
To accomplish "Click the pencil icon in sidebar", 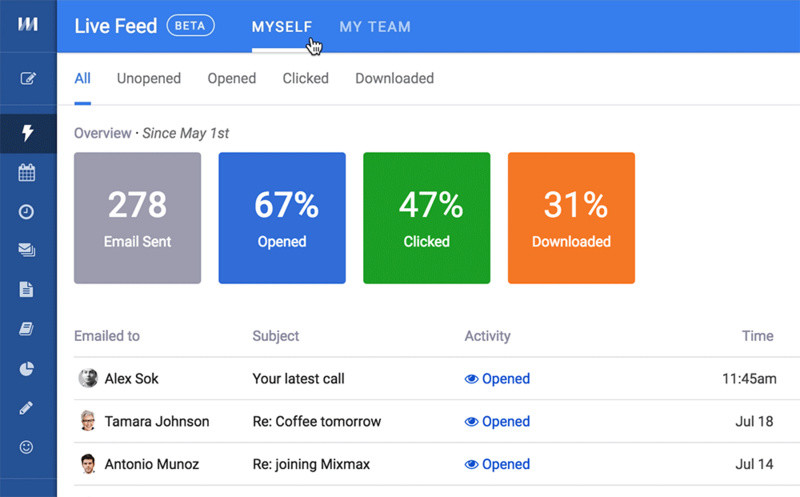I will [x=27, y=408].
